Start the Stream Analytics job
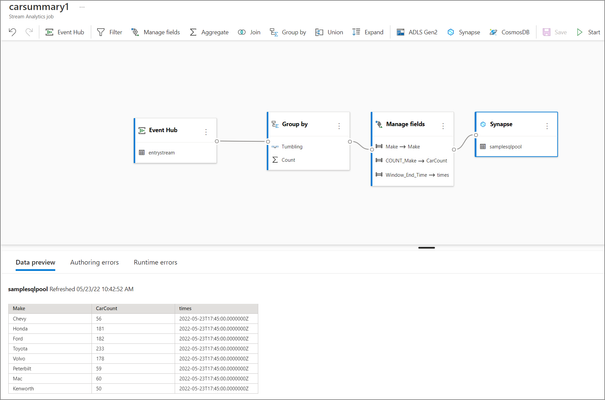The height and width of the screenshot is (400, 605). [x=588, y=32]
